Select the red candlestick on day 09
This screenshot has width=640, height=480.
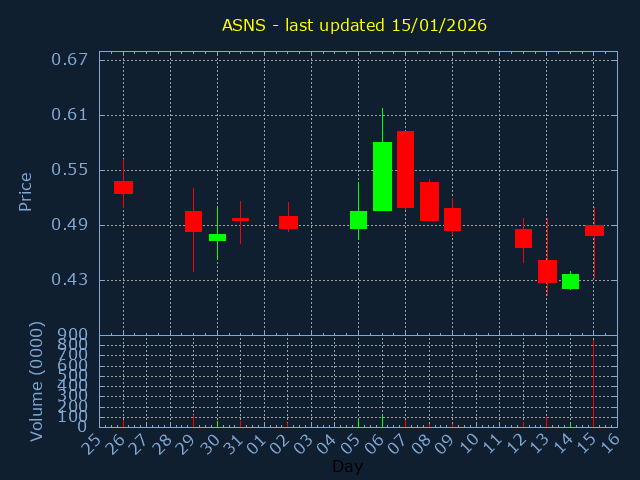tap(452, 219)
